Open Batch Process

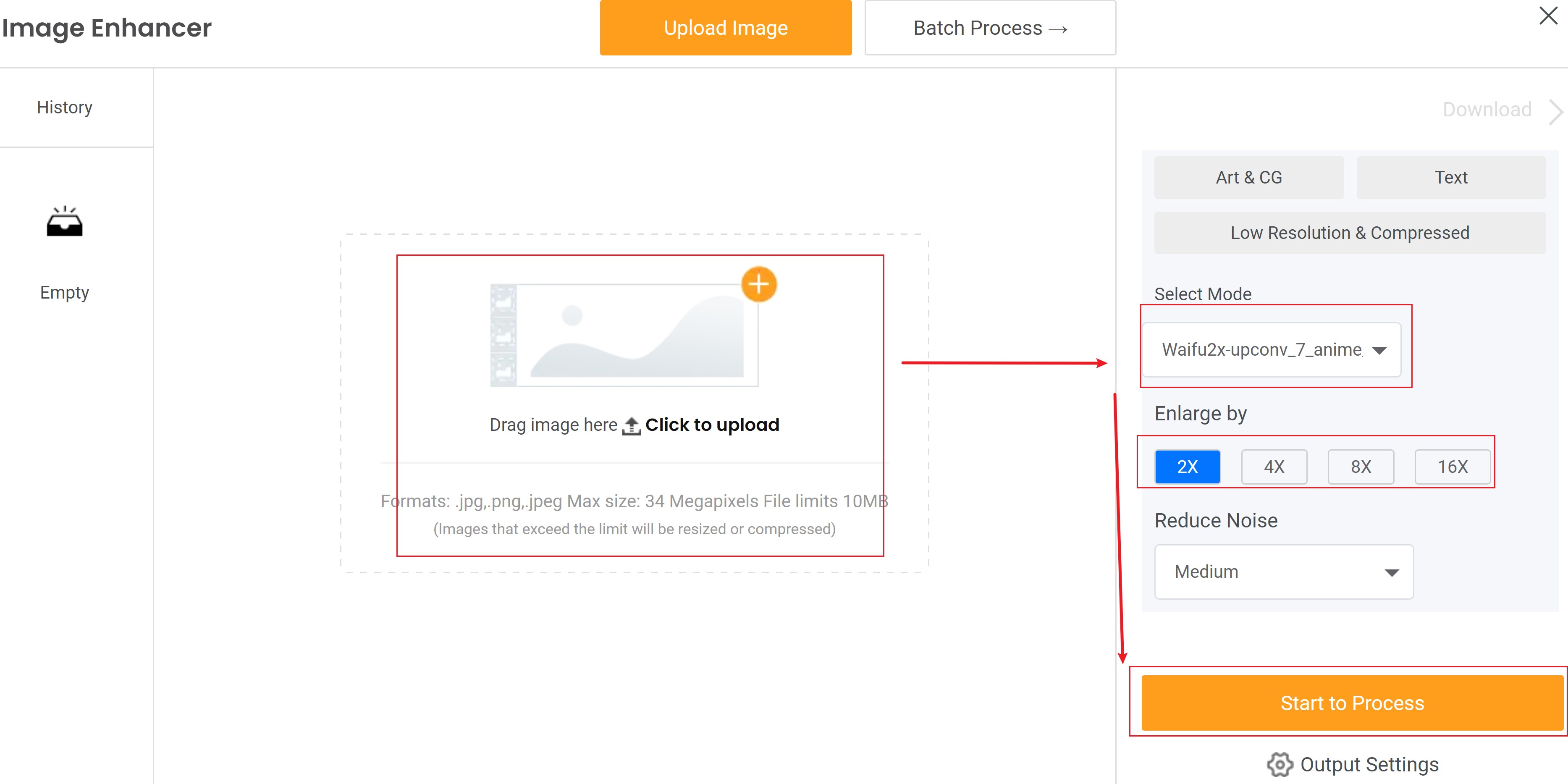990,28
